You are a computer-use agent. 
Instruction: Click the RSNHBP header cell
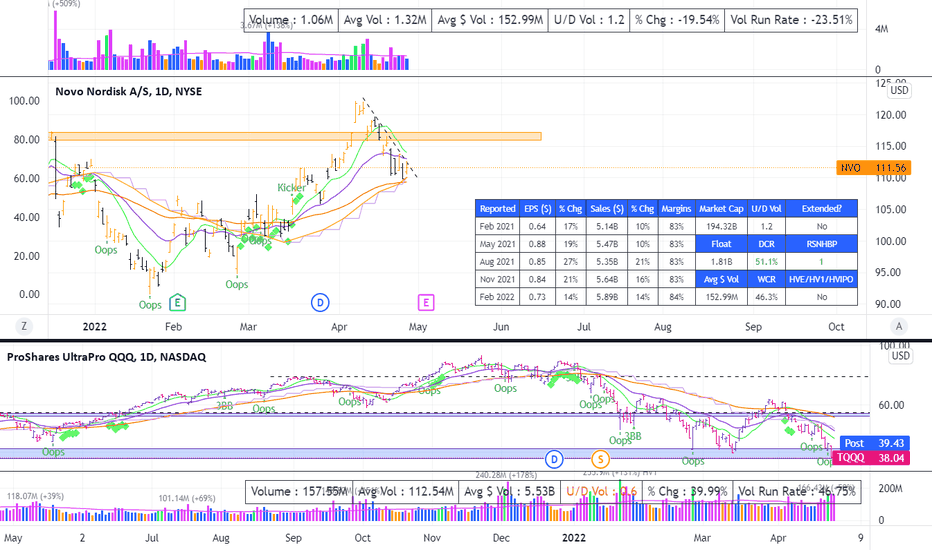[821, 244]
